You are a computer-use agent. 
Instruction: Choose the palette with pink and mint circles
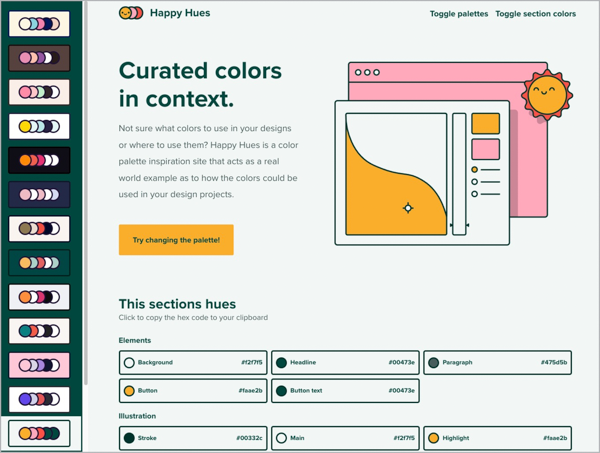point(39,92)
